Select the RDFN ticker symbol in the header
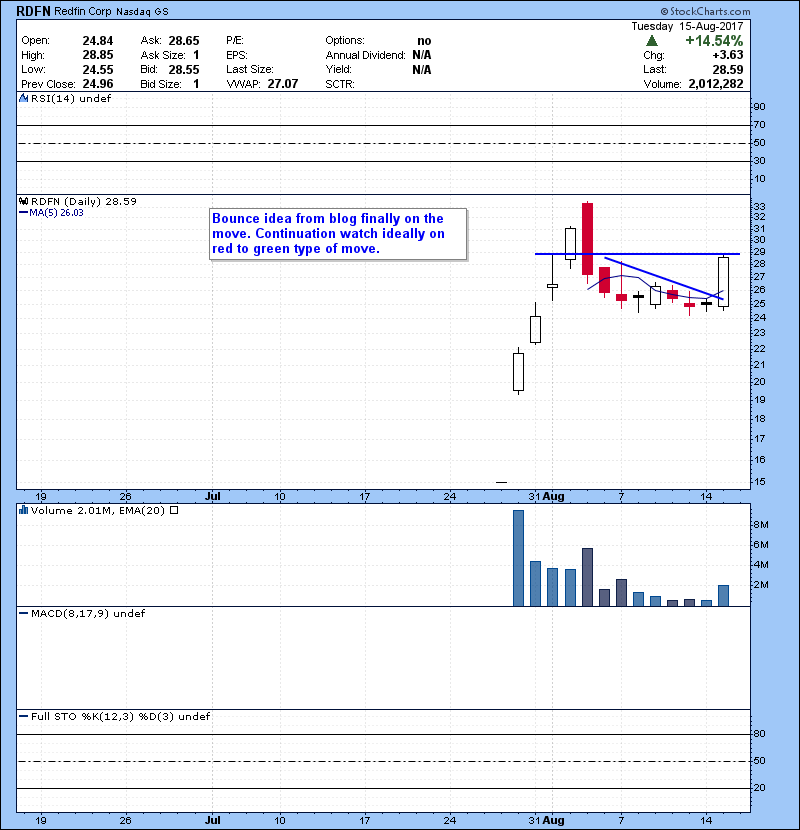 (33, 11)
